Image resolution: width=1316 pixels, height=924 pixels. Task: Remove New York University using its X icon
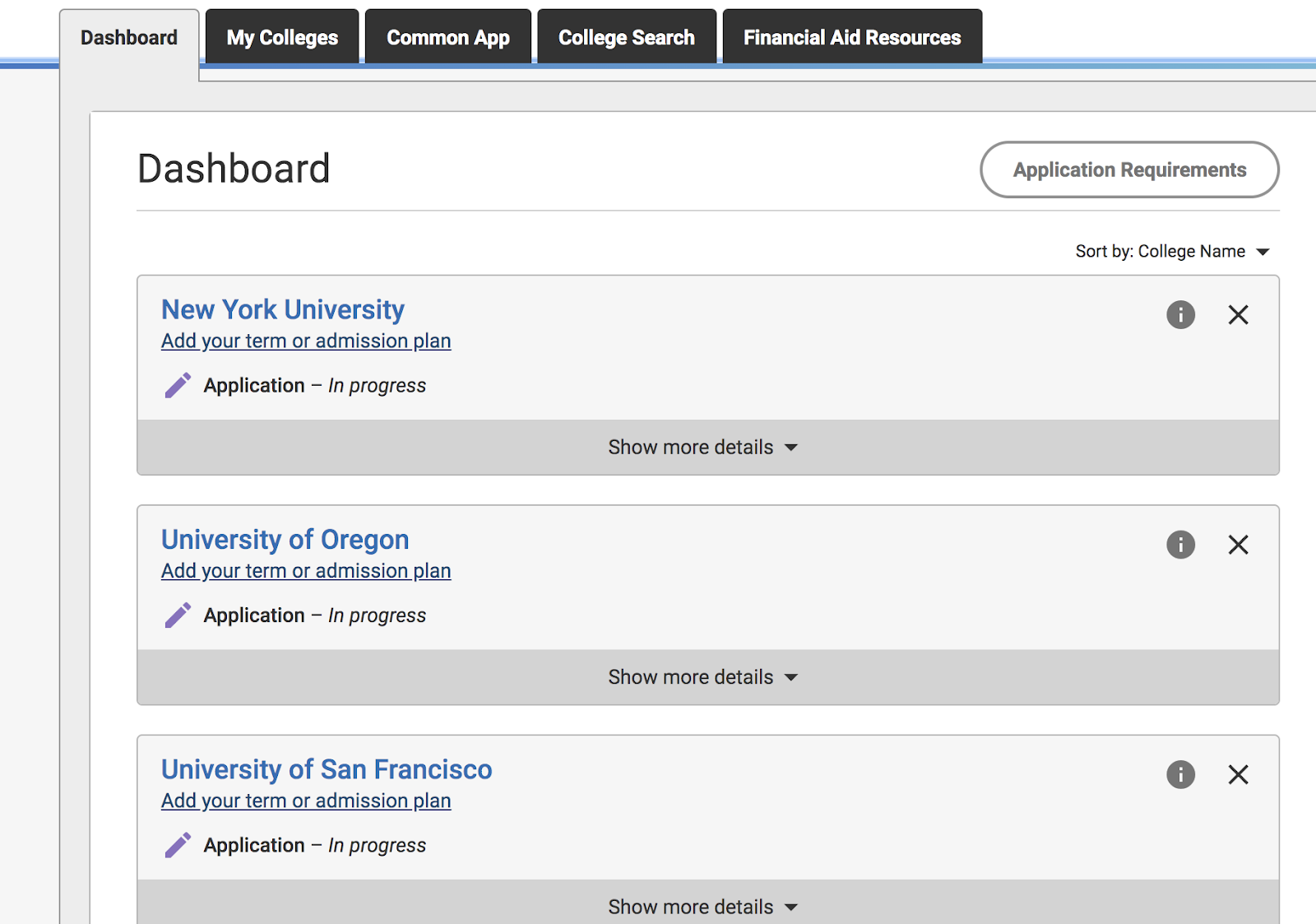pos(1238,314)
